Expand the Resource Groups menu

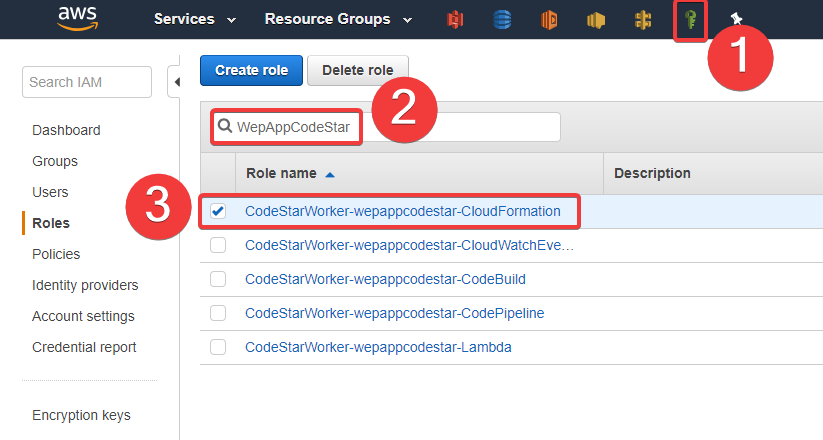[x=338, y=19]
